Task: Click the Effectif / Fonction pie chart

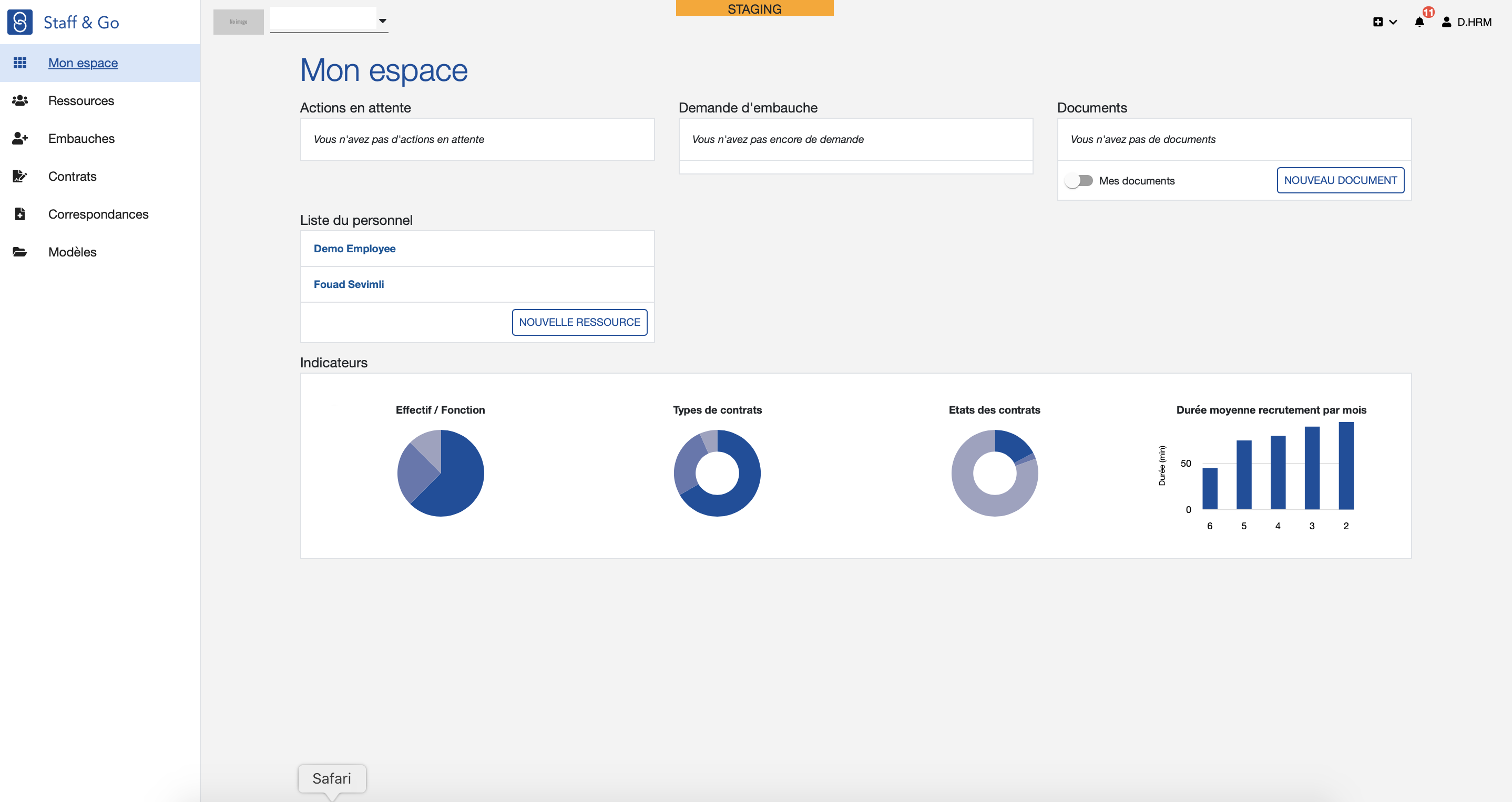Action: [441, 474]
